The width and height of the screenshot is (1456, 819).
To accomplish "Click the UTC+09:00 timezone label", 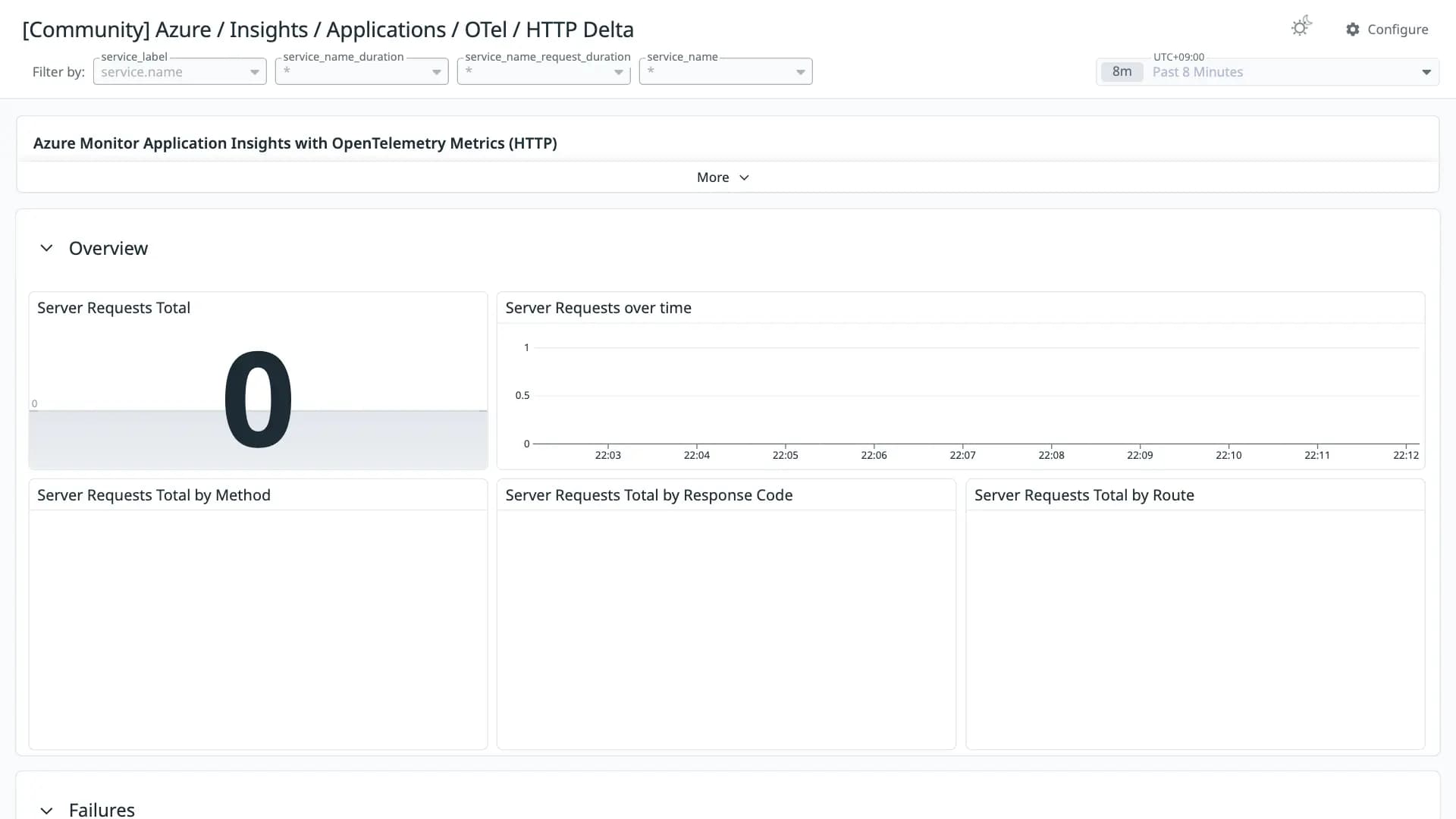I will point(1178,57).
